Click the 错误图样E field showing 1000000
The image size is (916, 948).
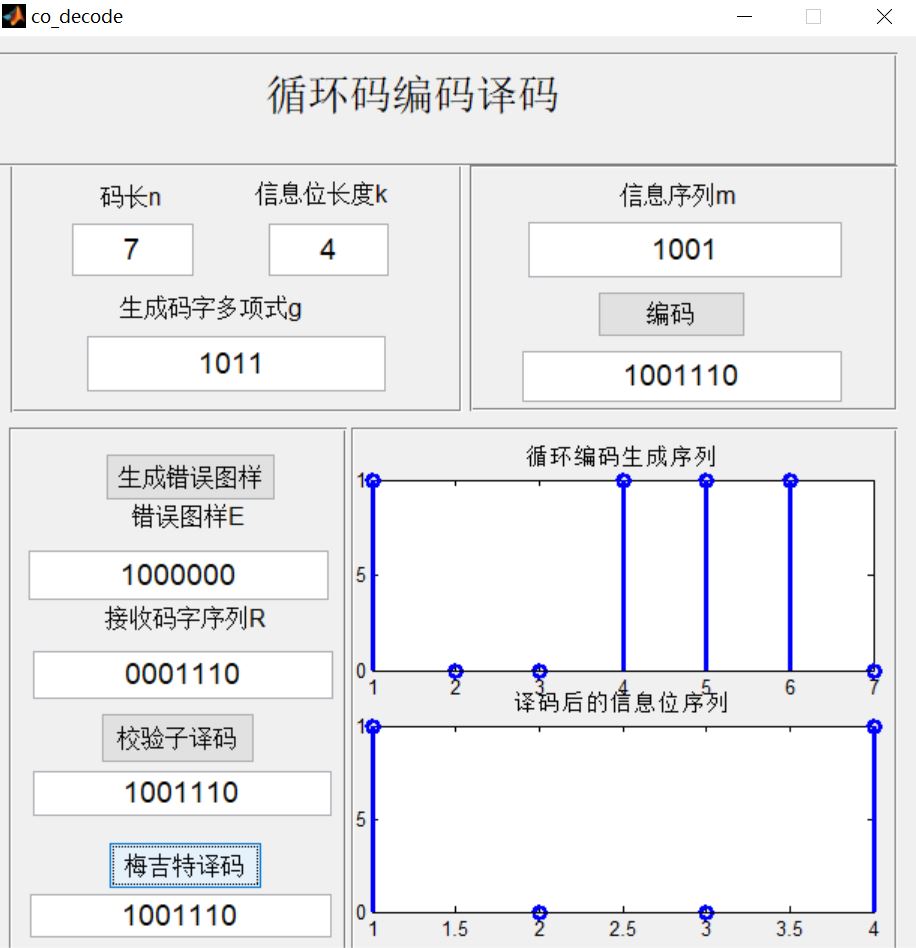(181, 575)
